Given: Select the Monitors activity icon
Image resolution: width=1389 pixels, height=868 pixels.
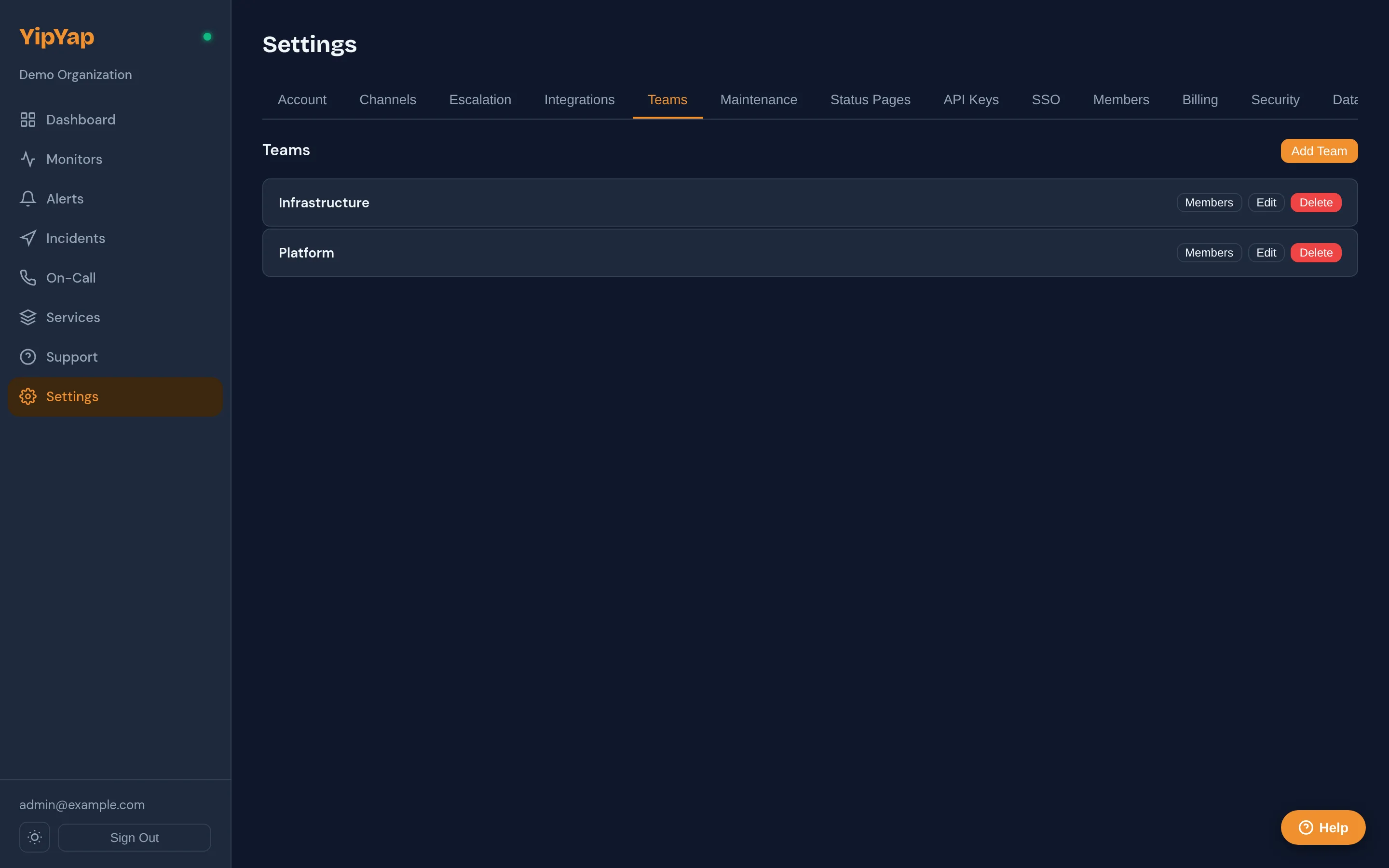Looking at the screenshot, I should pos(28,159).
